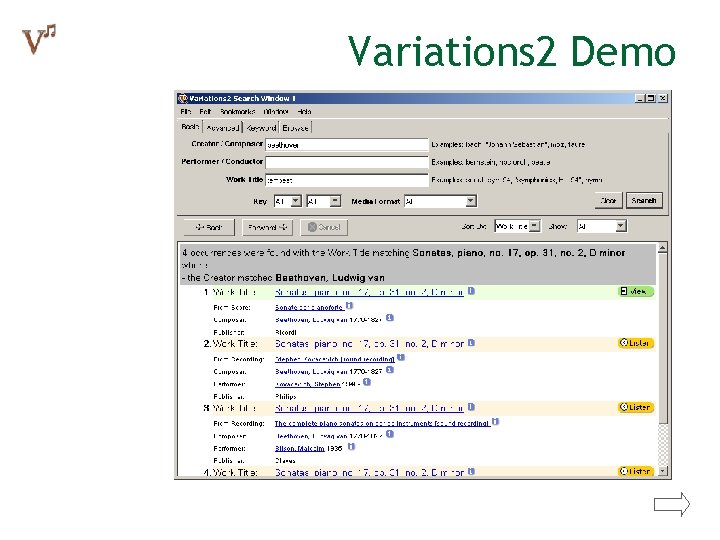Viewport: 720px width, 540px height.
Task: Open the Kovacevich, Stephen performer link
Action: point(308,384)
